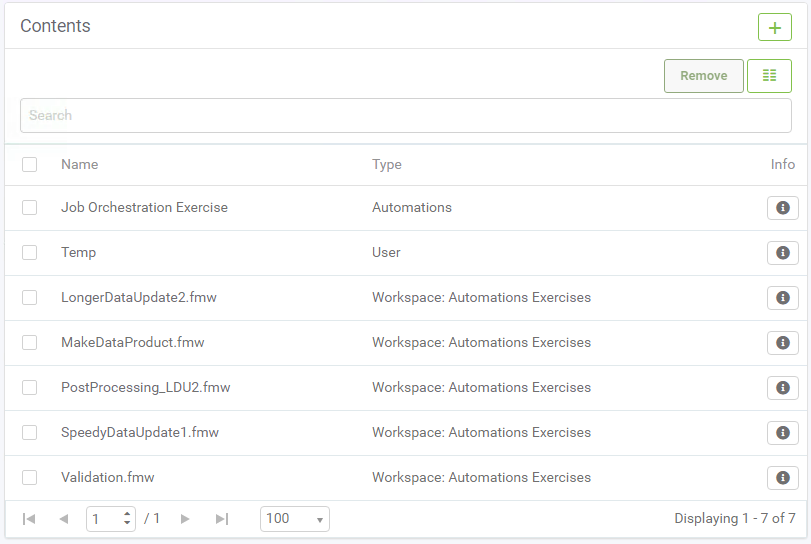The height and width of the screenshot is (544, 811).
Task: View info for LongerDataUpdate2.fmw
Action: pyautogui.click(x=783, y=297)
